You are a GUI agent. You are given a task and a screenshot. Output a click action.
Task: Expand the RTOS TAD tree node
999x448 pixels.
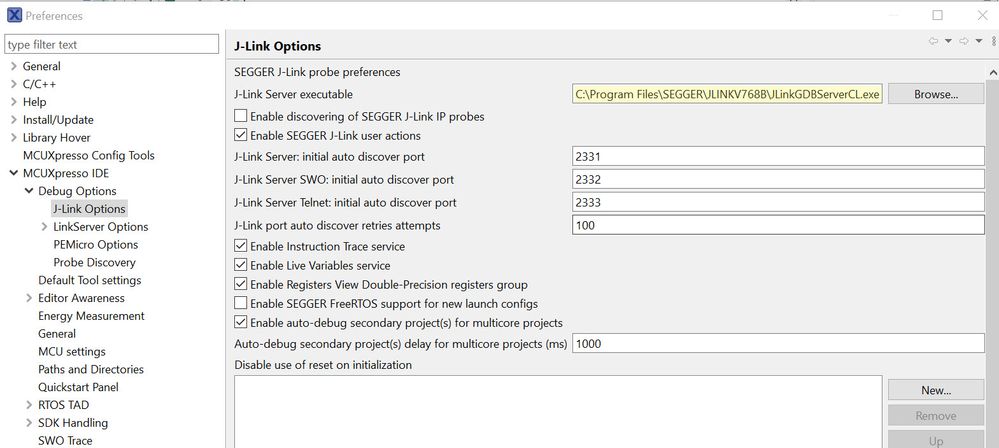pyautogui.click(x=28, y=405)
